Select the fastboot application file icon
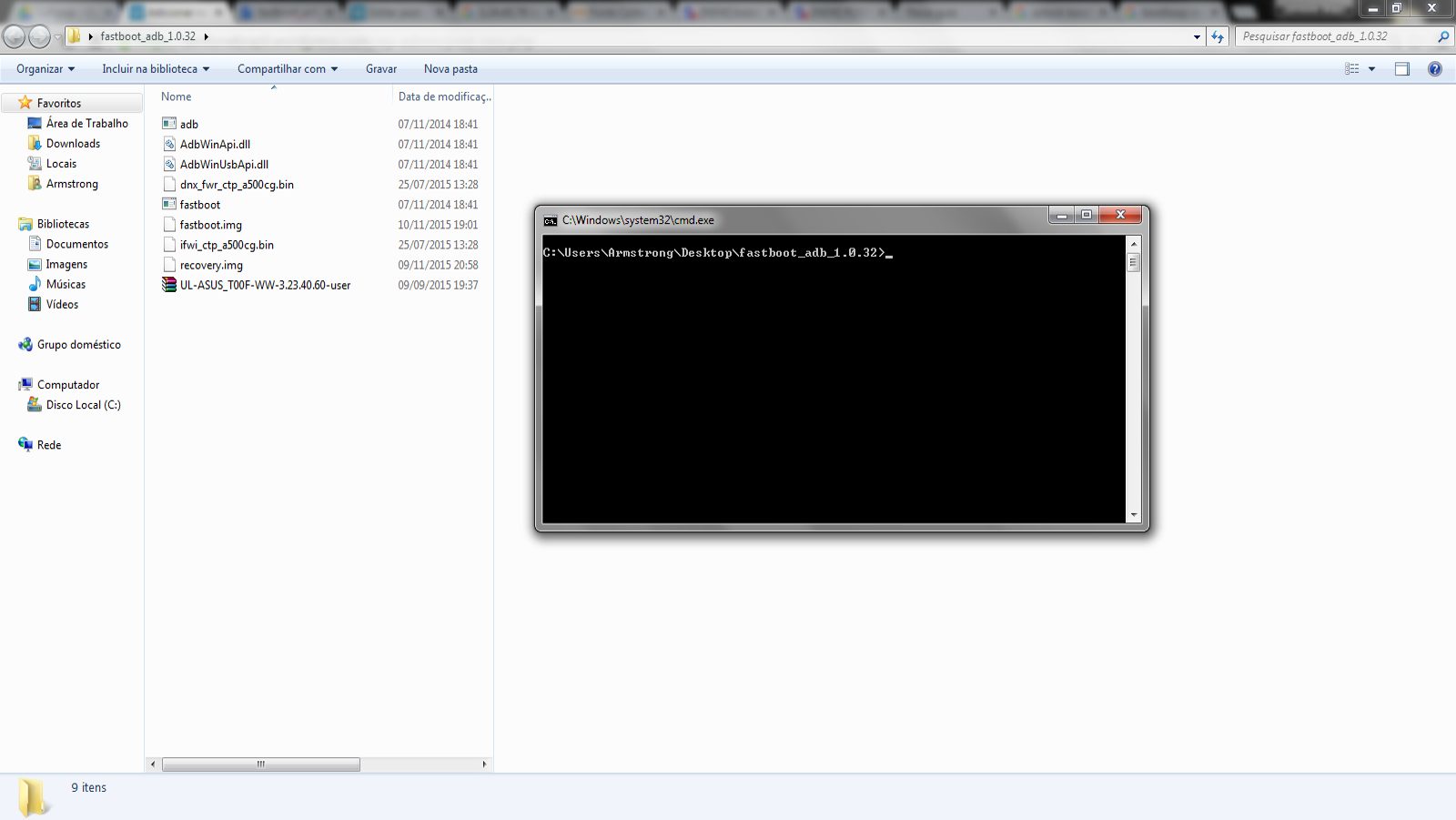The height and width of the screenshot is (820, 1456). 169,204
